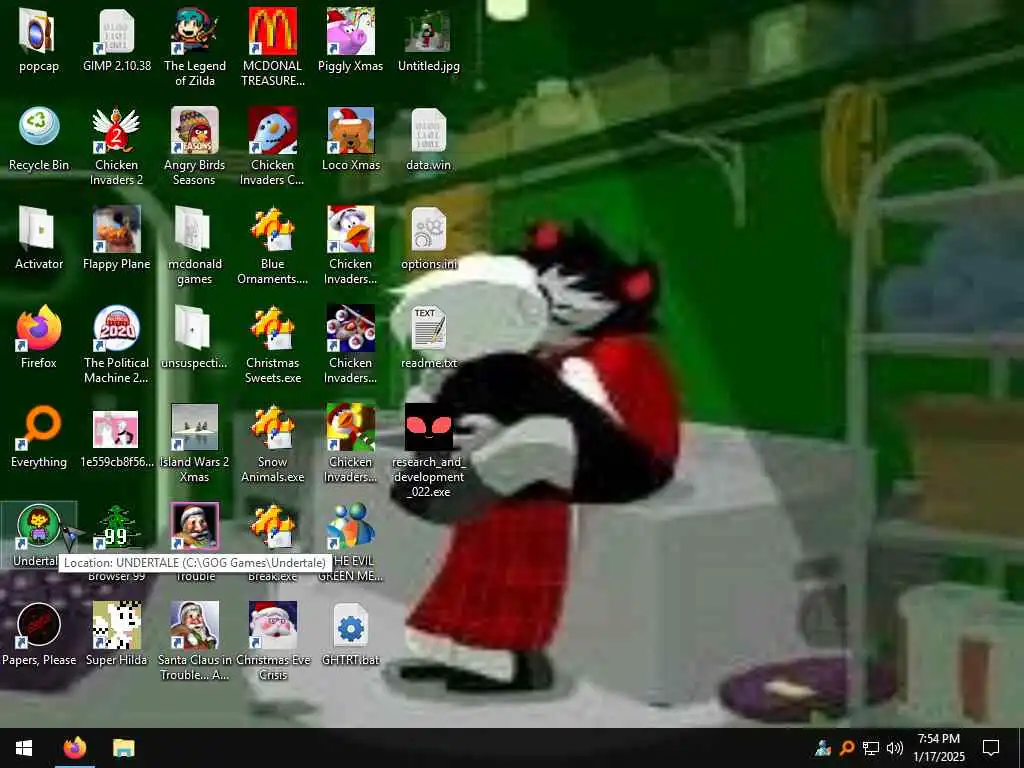The width and height of the screenshot is (1024, 768).
Task: Open the notification center icon
Action: coord(991,748)
